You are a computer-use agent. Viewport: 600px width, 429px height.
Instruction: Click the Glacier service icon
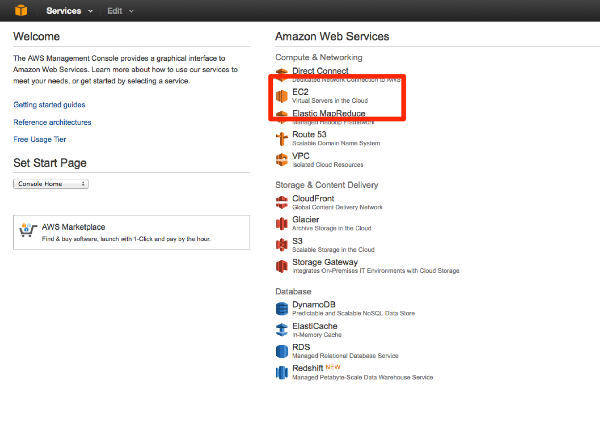click(282, 223)
